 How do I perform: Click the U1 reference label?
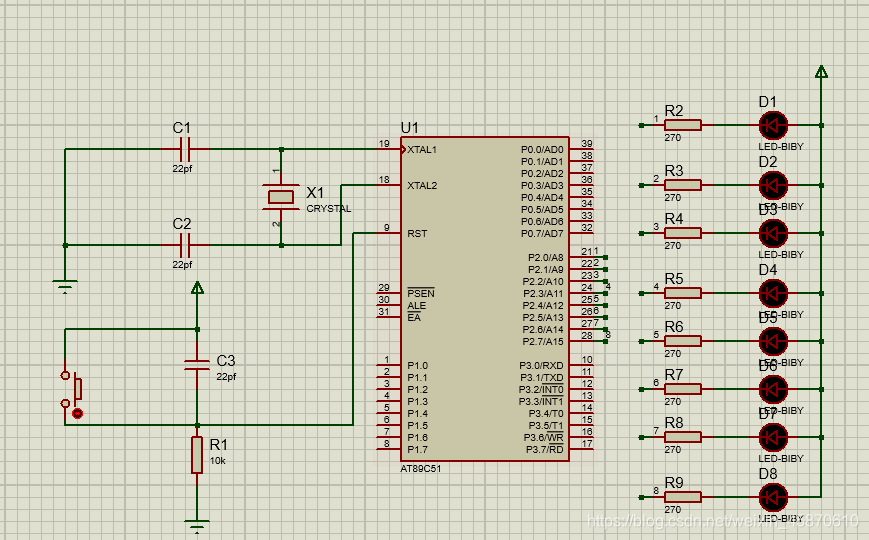(410, 128)
